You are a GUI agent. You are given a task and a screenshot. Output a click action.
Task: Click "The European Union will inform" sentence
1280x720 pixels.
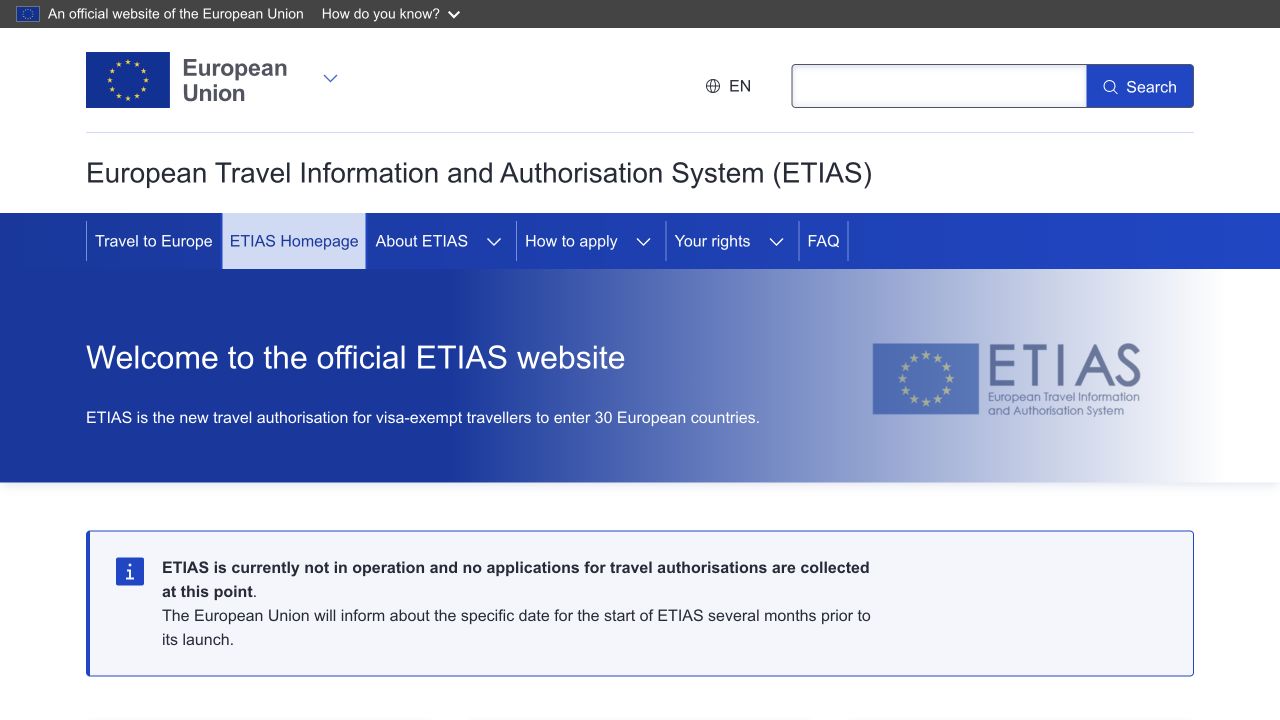coord(516,627)
